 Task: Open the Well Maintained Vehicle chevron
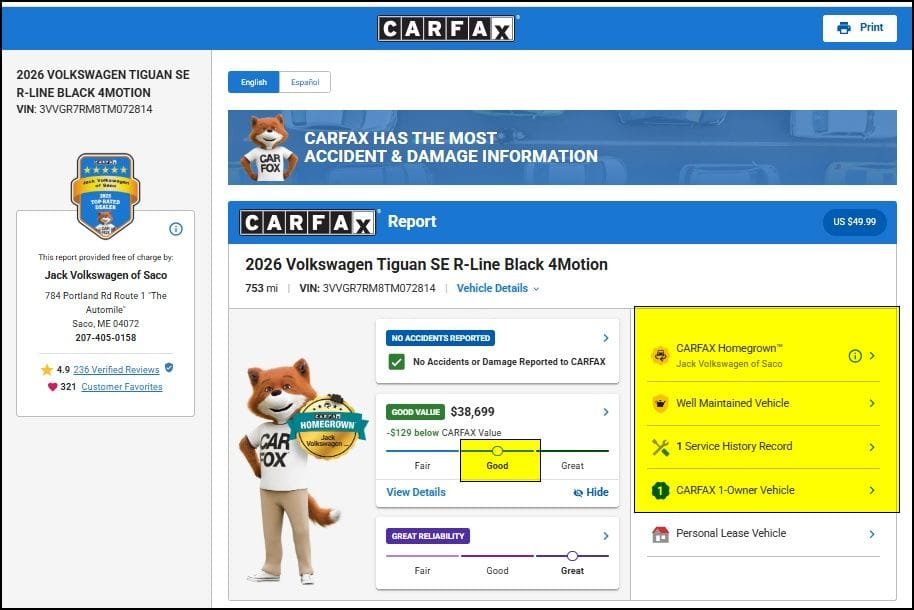click(872, 403)
